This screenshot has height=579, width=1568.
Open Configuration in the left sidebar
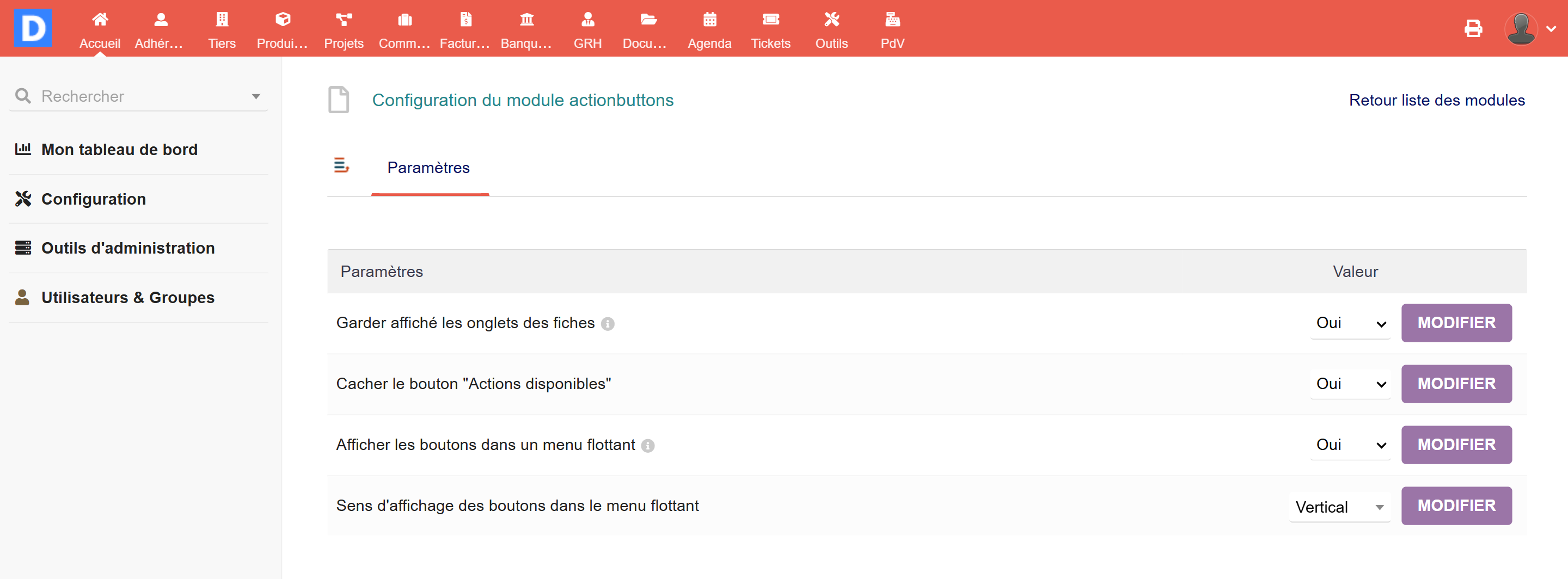click(x=93, y=199)
